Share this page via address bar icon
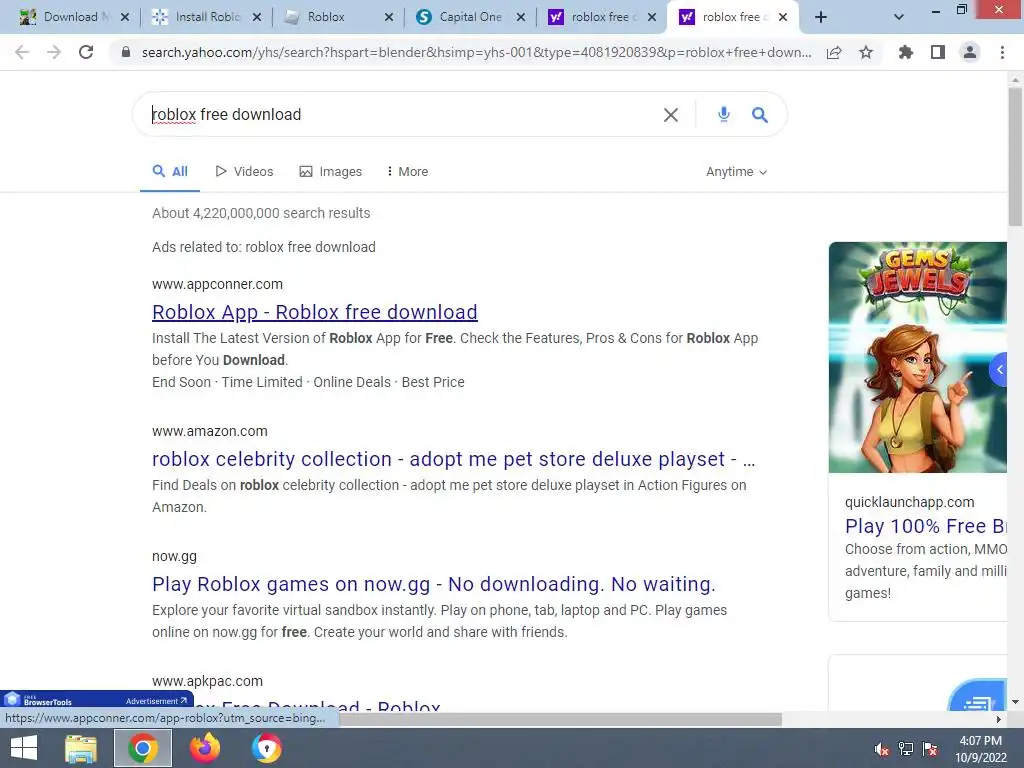This screenshot has width=1024, height=768. point(834,53)
